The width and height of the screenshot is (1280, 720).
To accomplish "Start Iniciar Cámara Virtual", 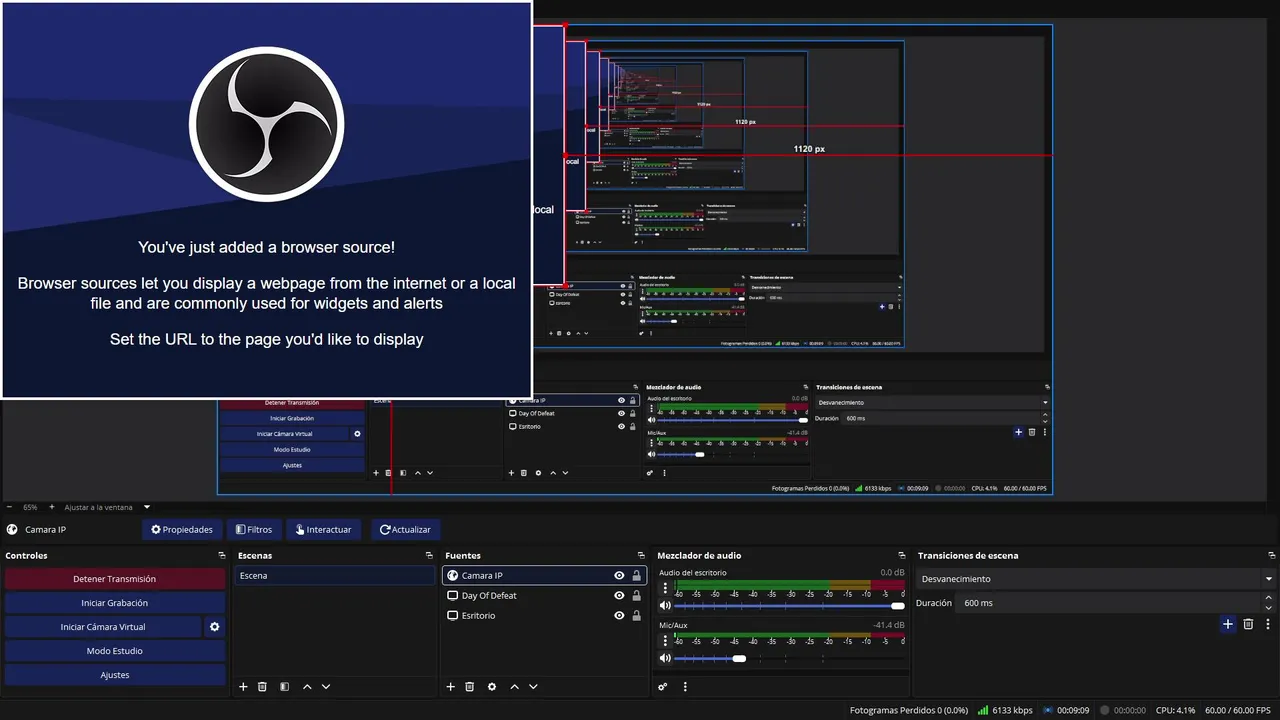I will [x=102, y=627].
